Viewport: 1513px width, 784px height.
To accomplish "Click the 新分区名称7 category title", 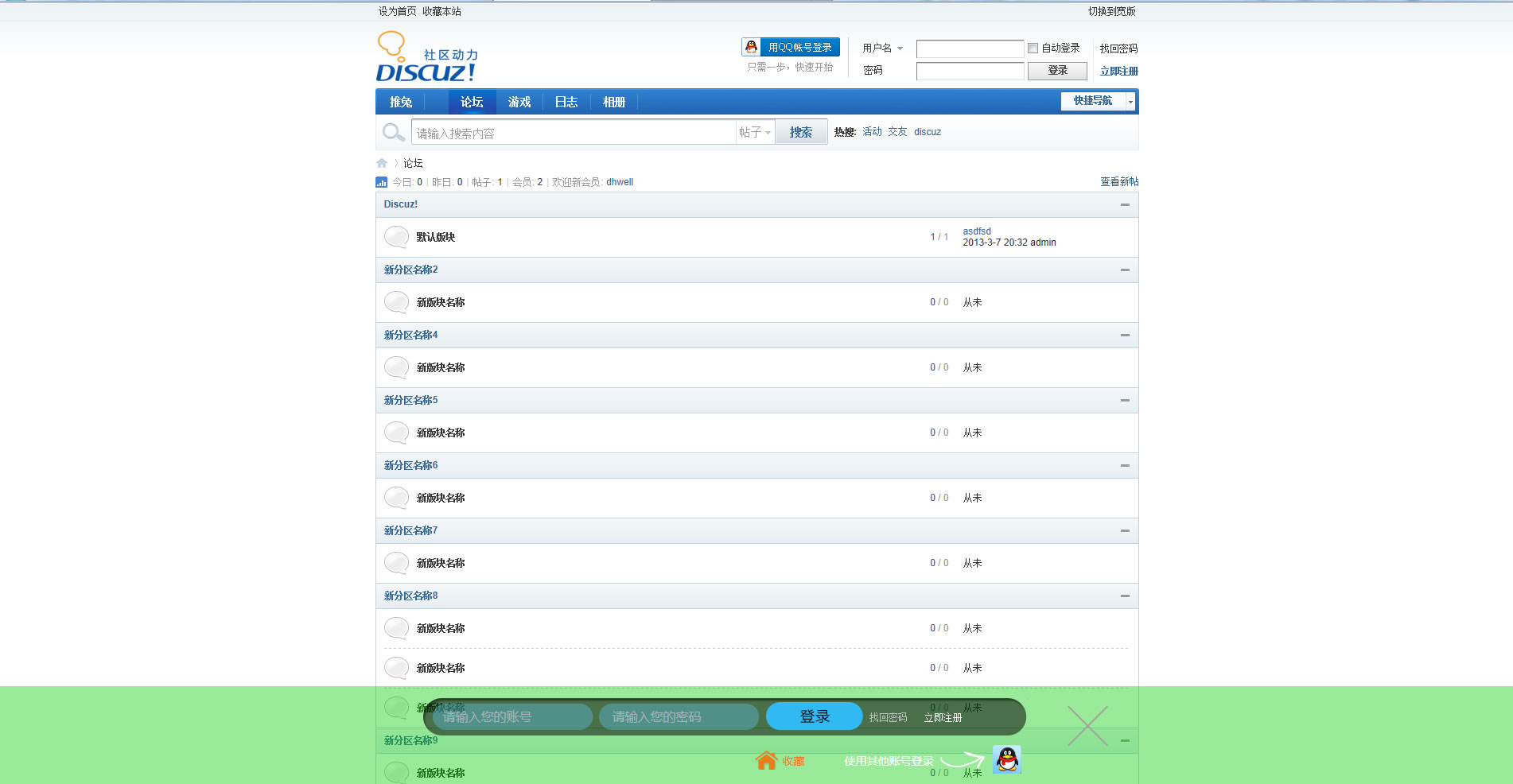I will coord(410,530).
